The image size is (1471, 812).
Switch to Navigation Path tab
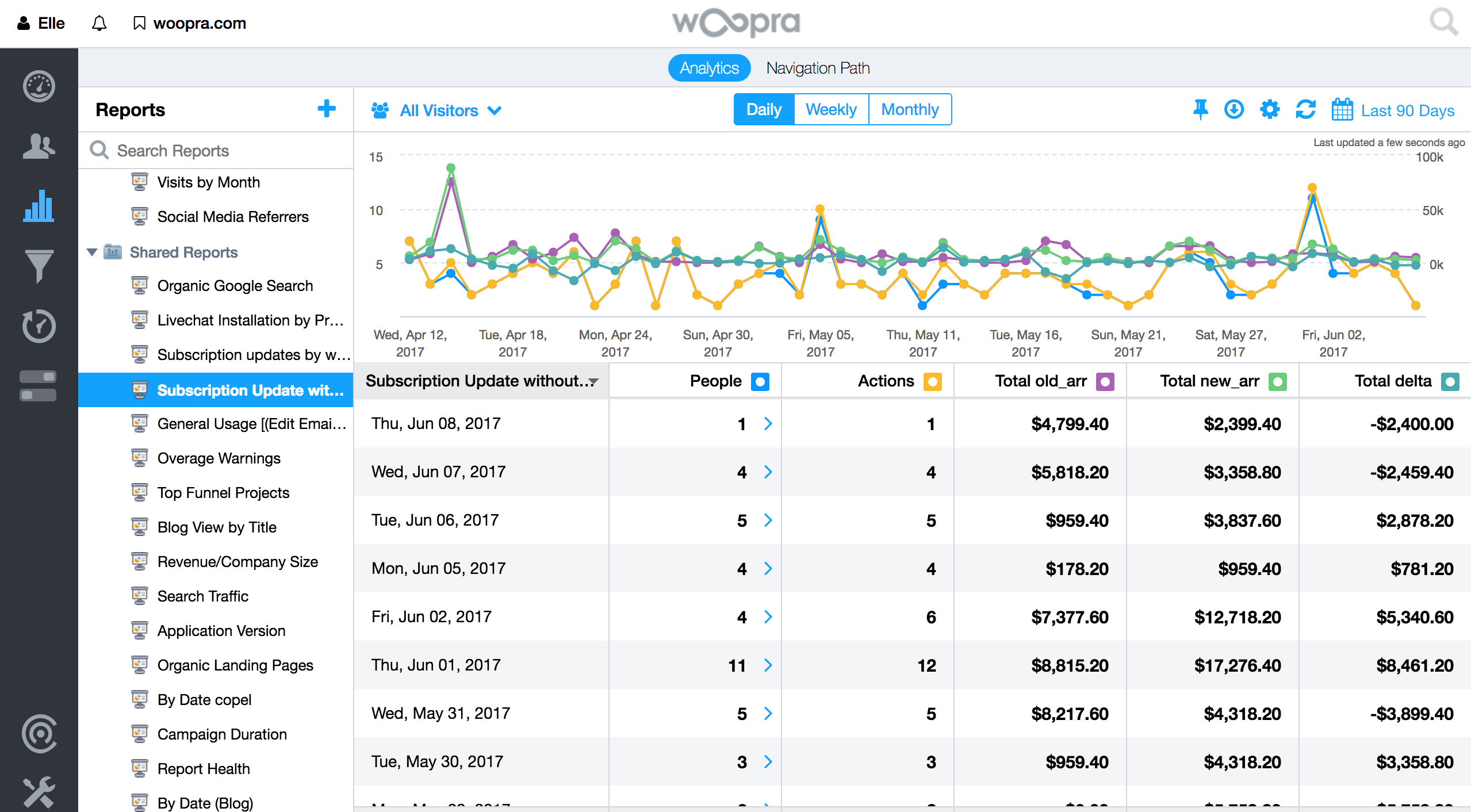pyautogui.click(x=817, y=68)
